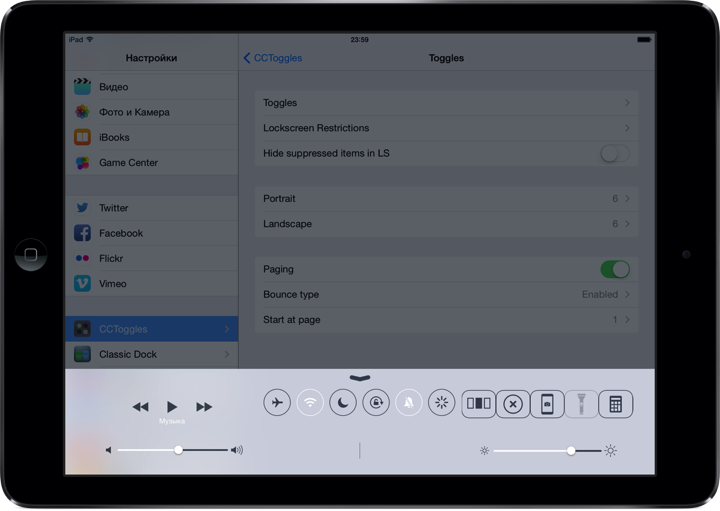
Task: Open Twitter settings
Action: click(152, 208)
